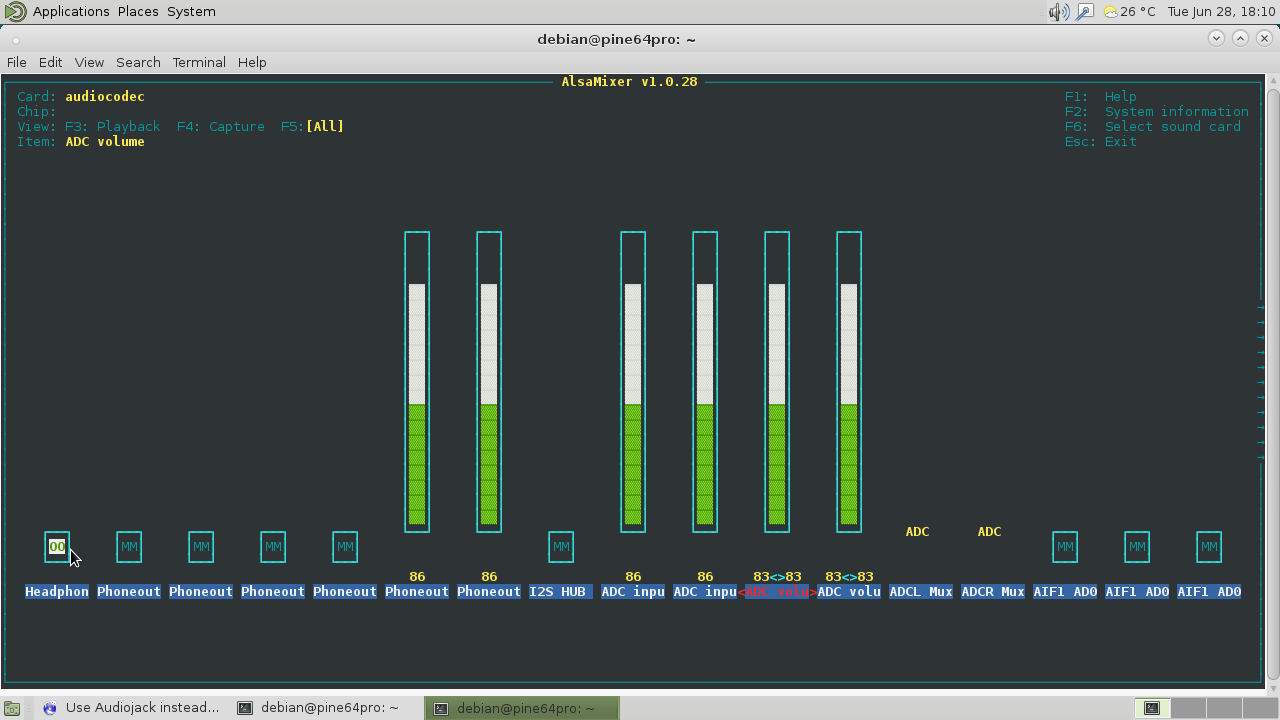Open the System menu
The image size is (1280, 720).
(x=191, y=12)
